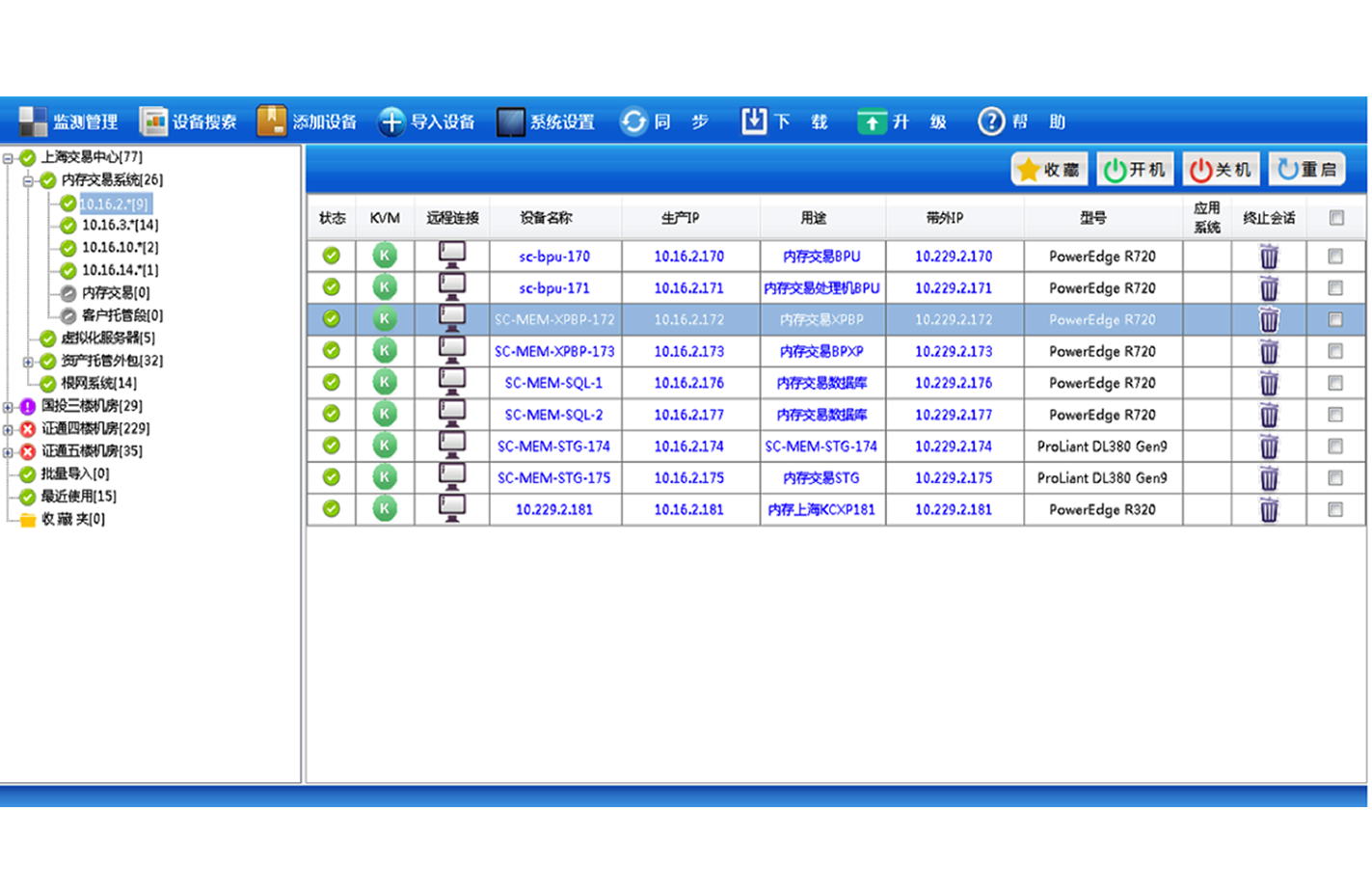The image size is (1372, 892).
Task: Click trash icon in sc-bpu-171 row
Action: [1269, 287]
